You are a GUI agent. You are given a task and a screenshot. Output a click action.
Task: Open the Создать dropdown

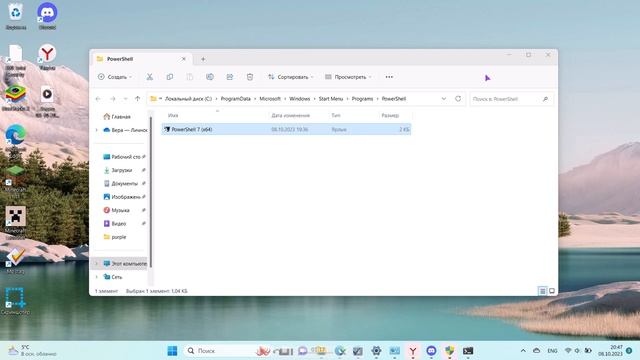coord(115,77)
